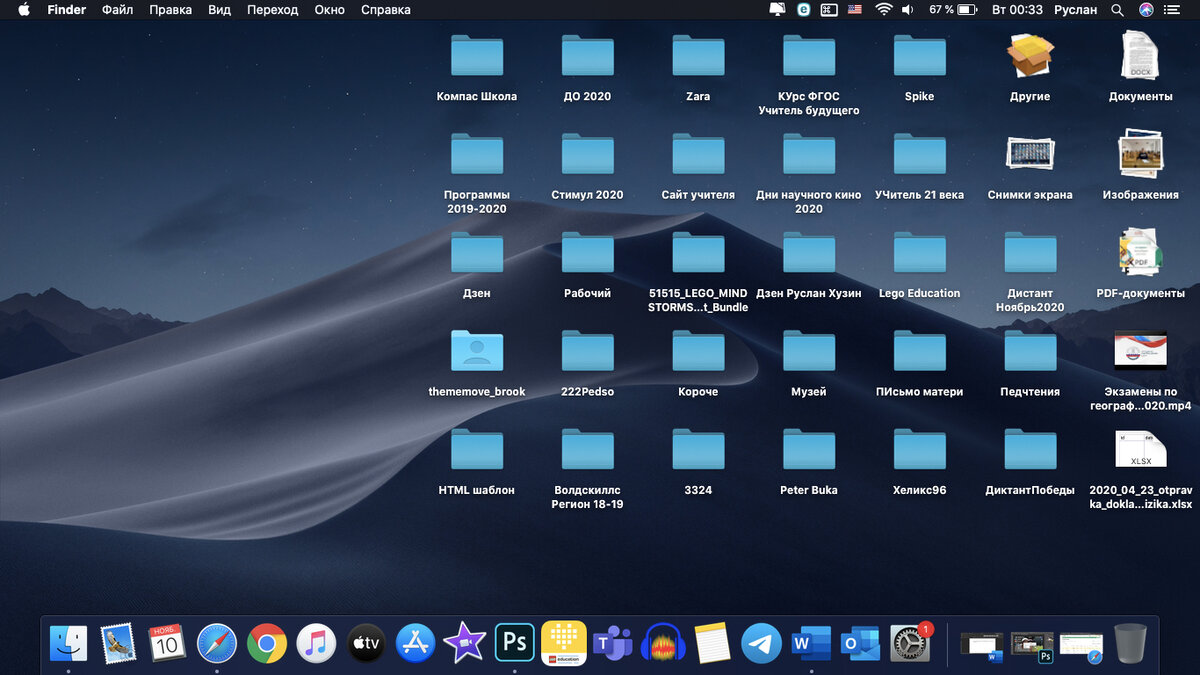Launch Safari from the Dock
The image size is (1200, 675).
pyautogui.click(x=217, y=643)
